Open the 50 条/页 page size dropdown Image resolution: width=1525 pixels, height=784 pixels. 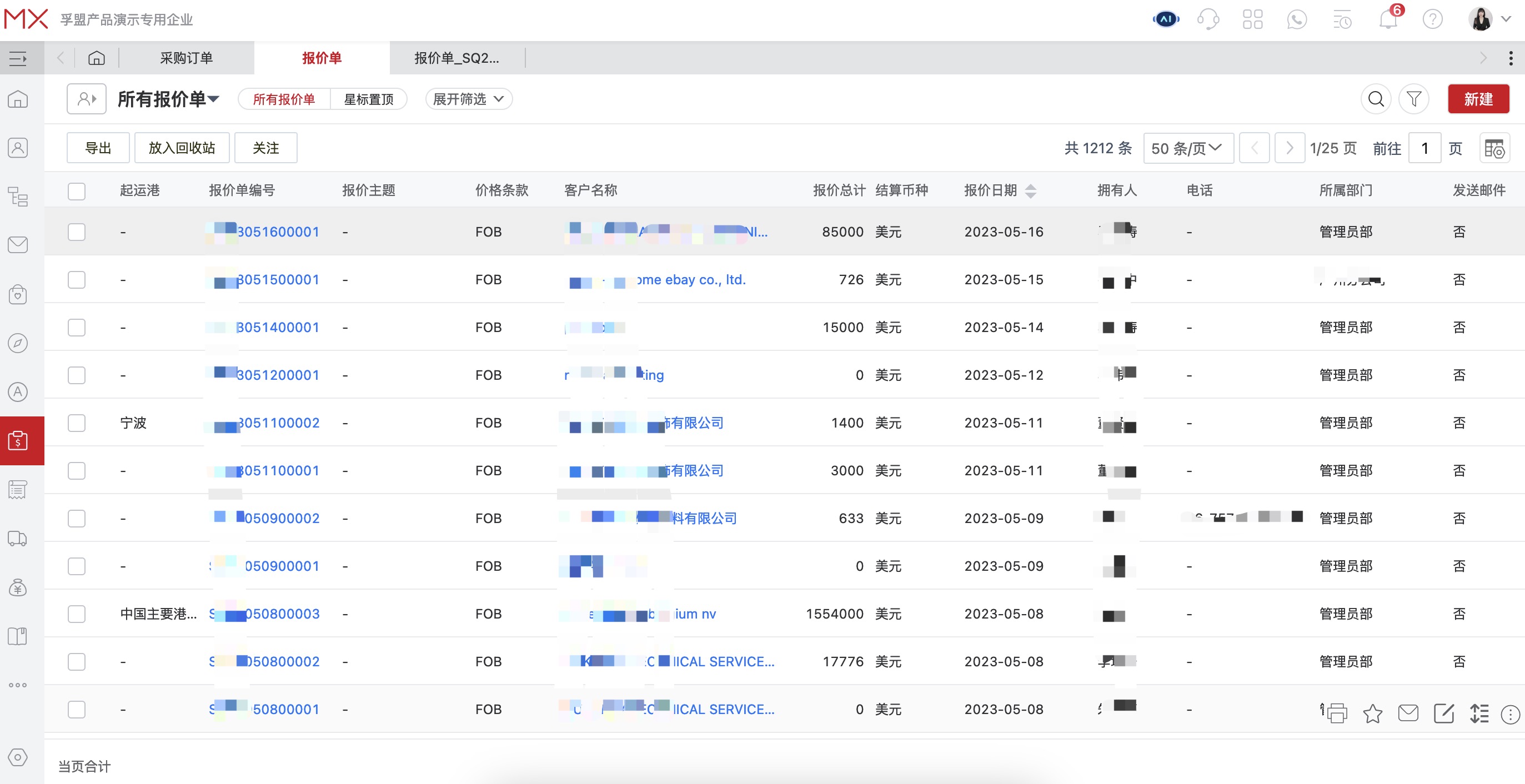(1187, 148)
